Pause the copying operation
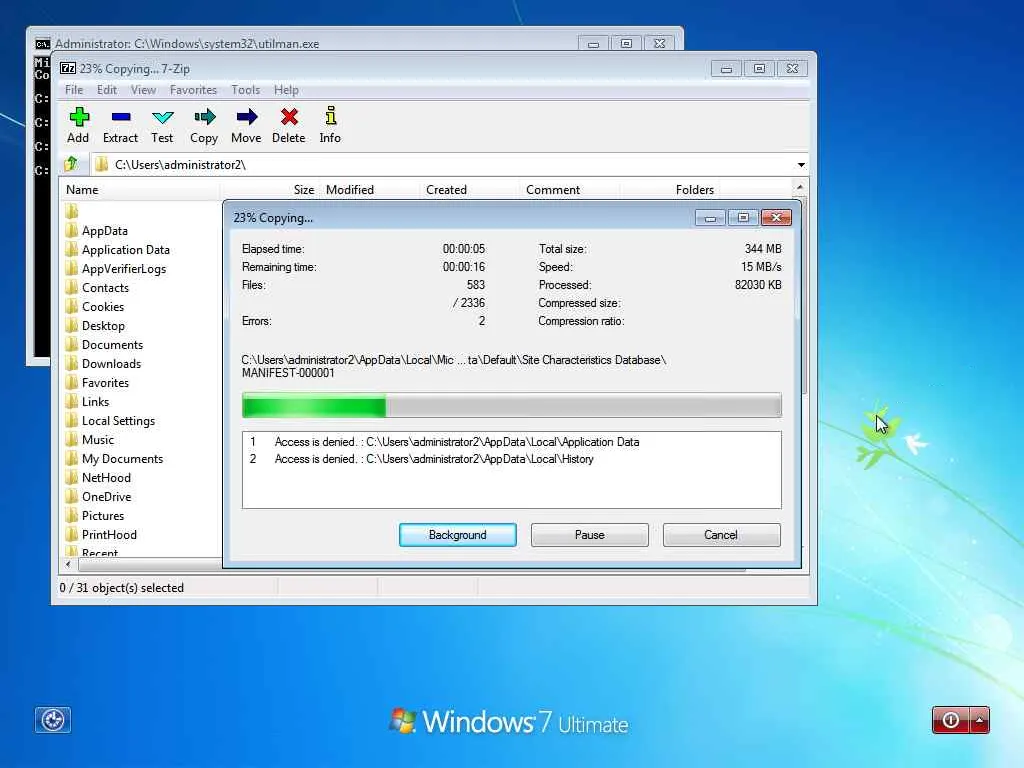Image resolution: width=1024 pixels, height=768 pixels. (x=590, y=535)
